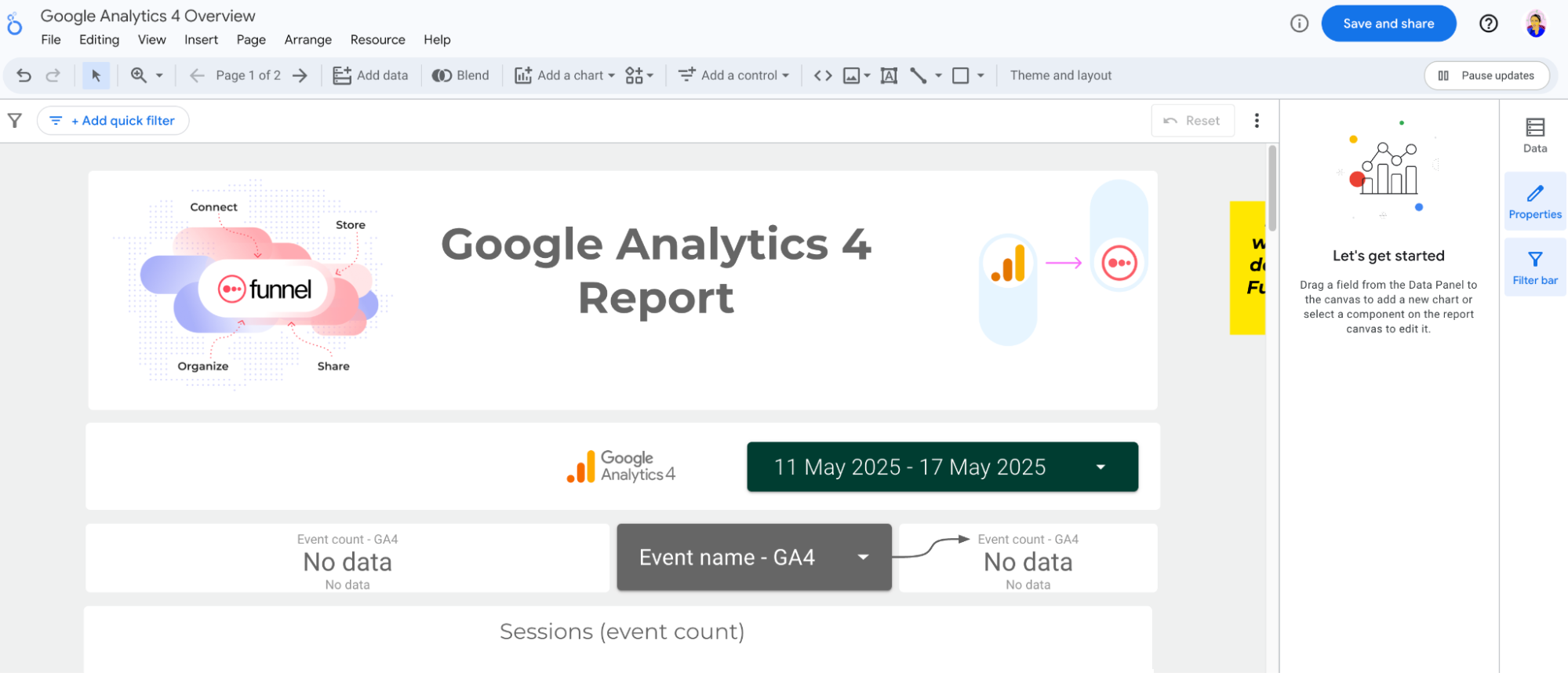
Task: Click the redo arrow icon
Action: pyautogui.click(x=53, y=75)
